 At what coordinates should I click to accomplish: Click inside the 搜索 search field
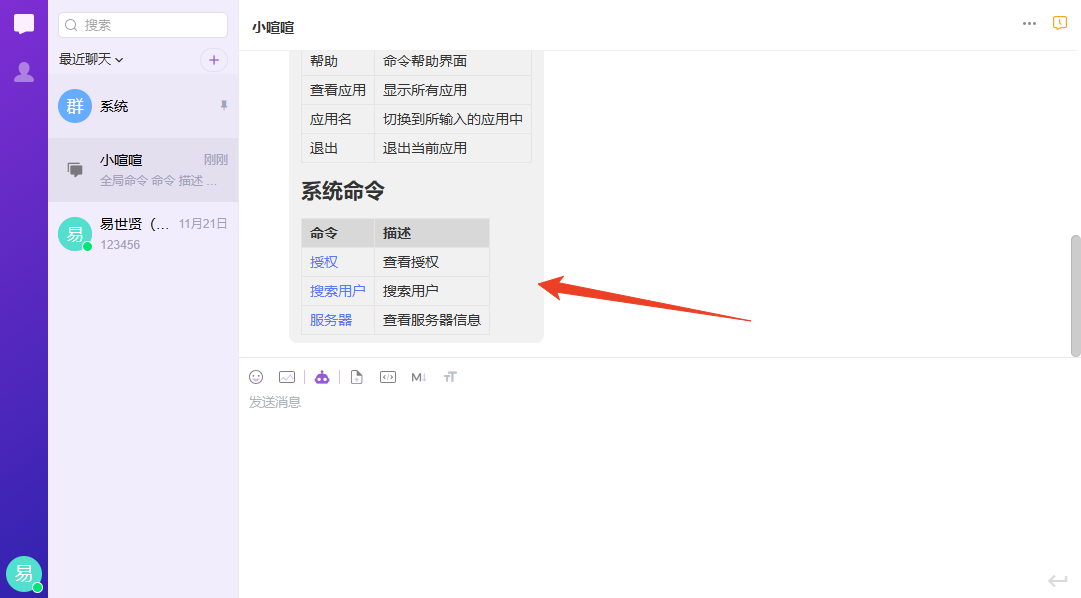pyautogui.click(x=142, y=24)
